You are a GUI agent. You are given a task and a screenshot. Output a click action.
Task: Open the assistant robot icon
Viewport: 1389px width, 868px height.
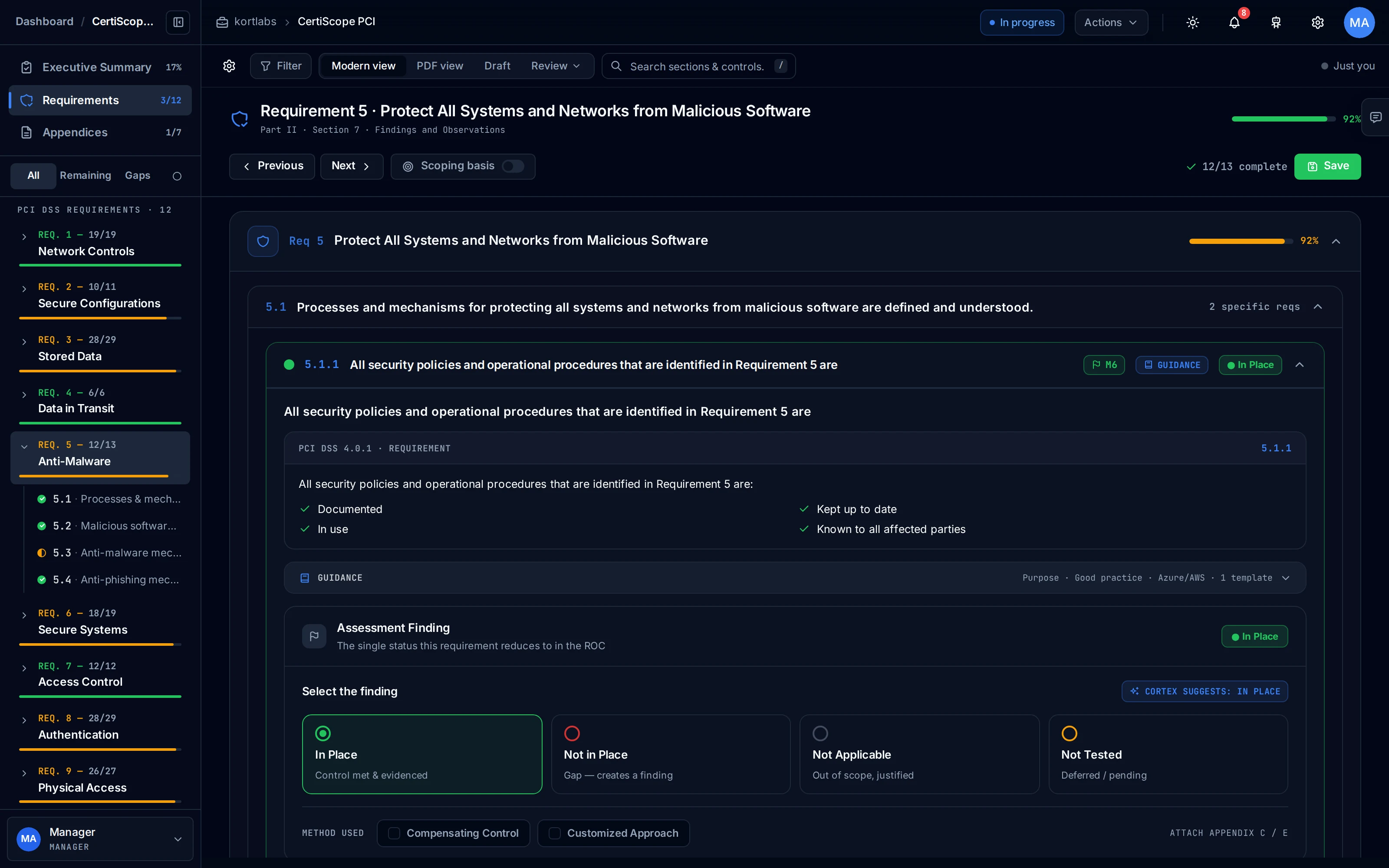click(1276, 23)
